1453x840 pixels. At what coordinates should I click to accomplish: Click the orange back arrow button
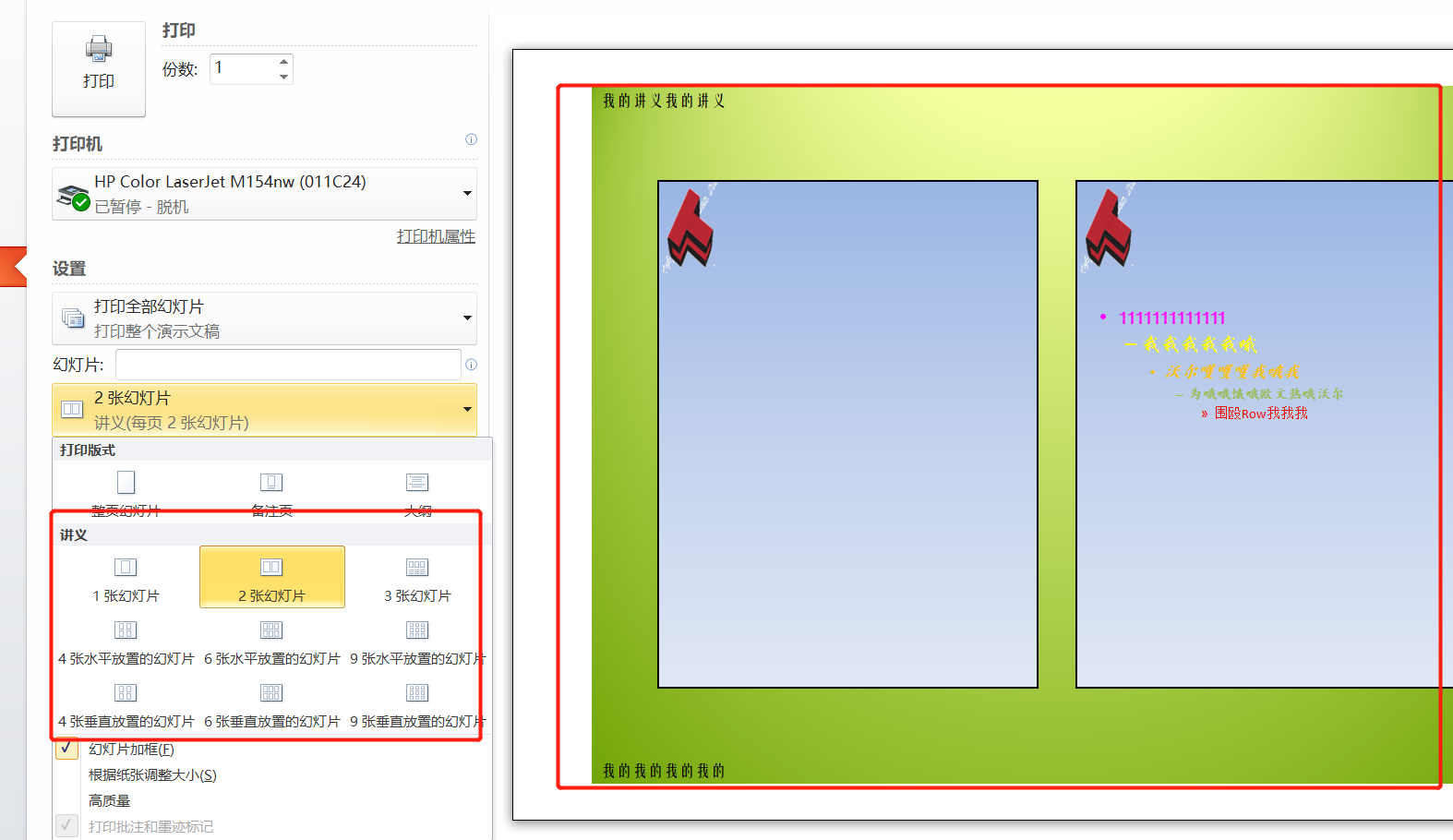coord(13,267)
